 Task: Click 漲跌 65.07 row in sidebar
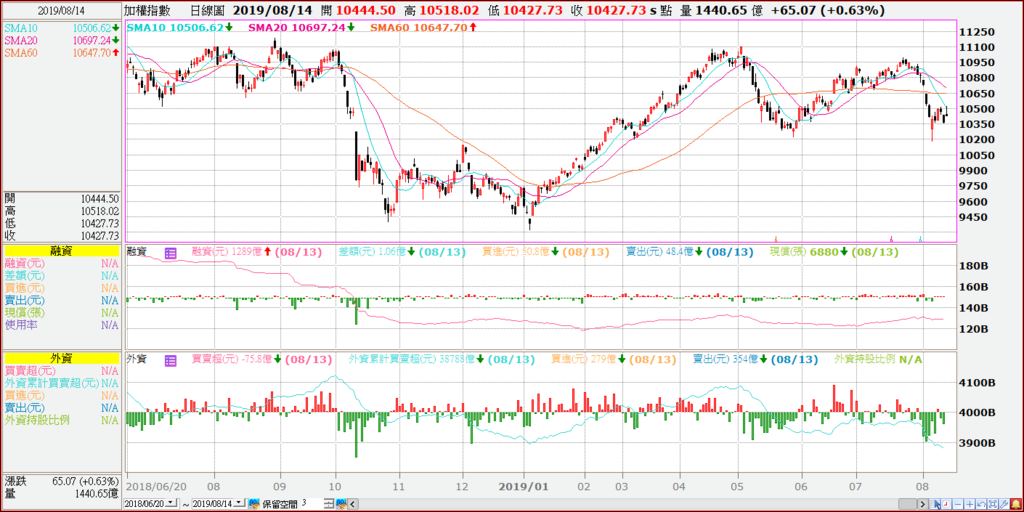pyautogui.click(x=61, y=481)
